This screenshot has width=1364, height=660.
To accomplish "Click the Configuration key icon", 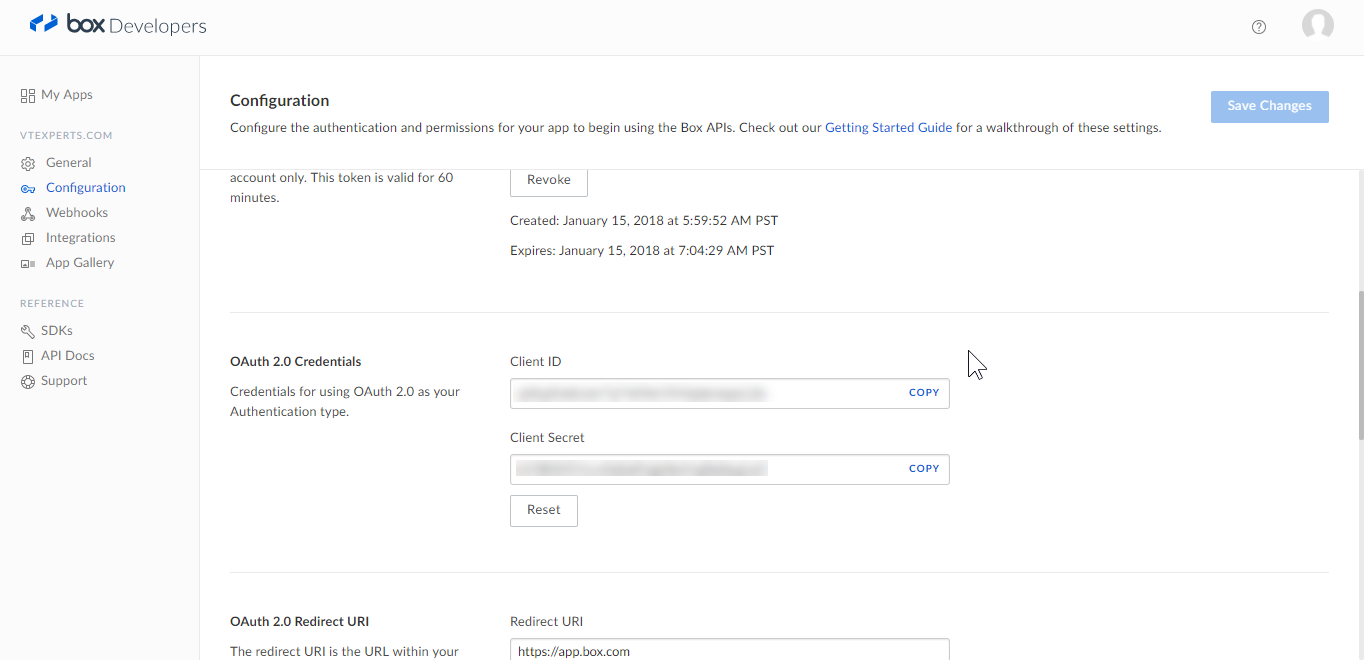I will [x=28, y=188].
